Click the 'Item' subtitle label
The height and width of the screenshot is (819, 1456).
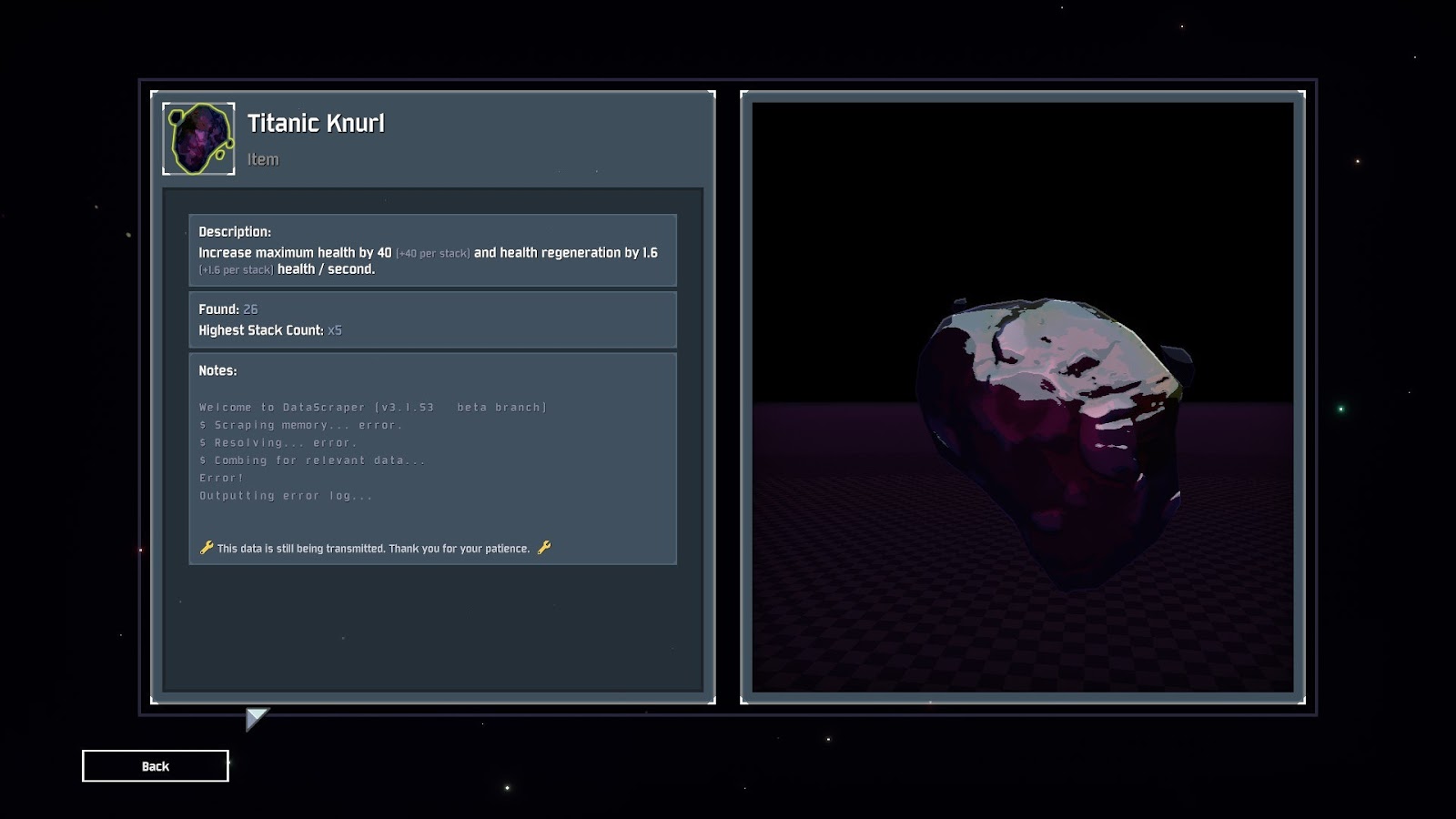click(263, 159)
